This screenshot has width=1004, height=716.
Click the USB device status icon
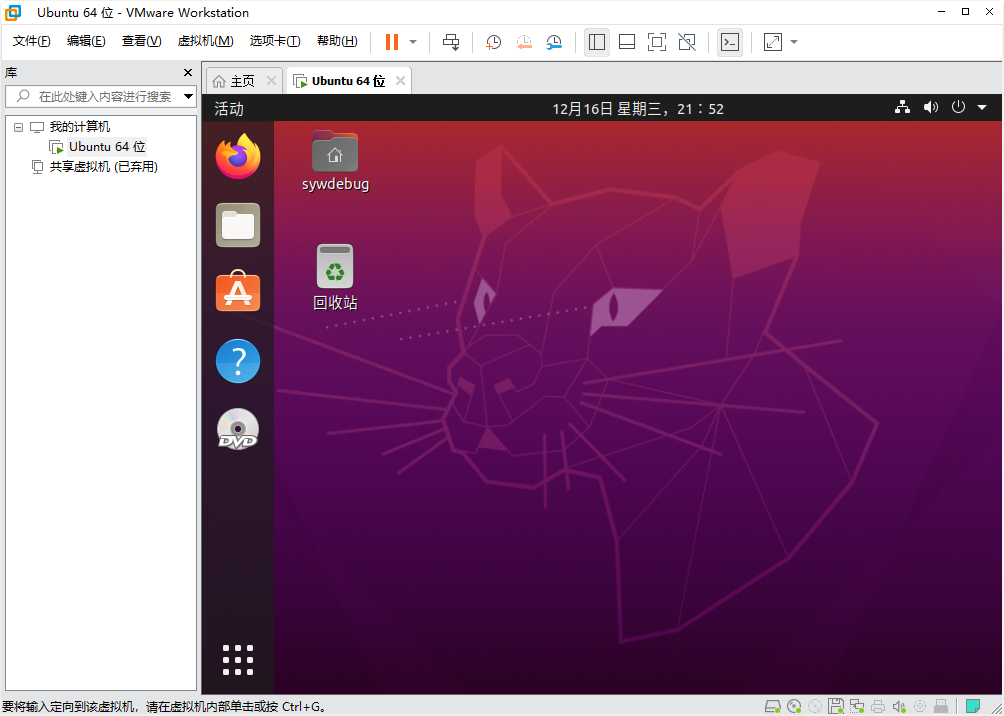click(941, 706)
